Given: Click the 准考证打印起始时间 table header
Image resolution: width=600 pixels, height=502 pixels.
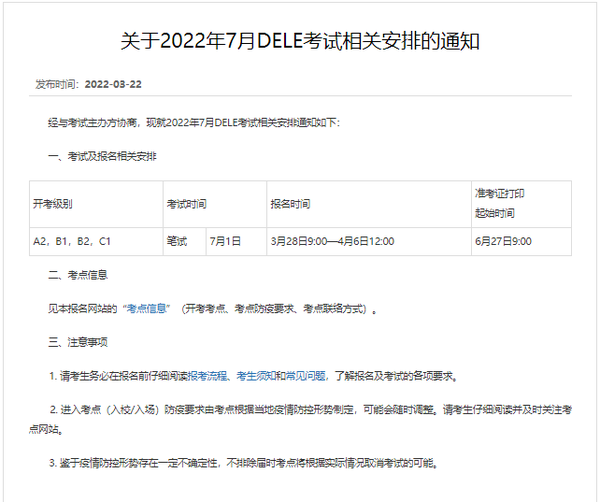Looking at the screenshot, I should pos(521,204).
